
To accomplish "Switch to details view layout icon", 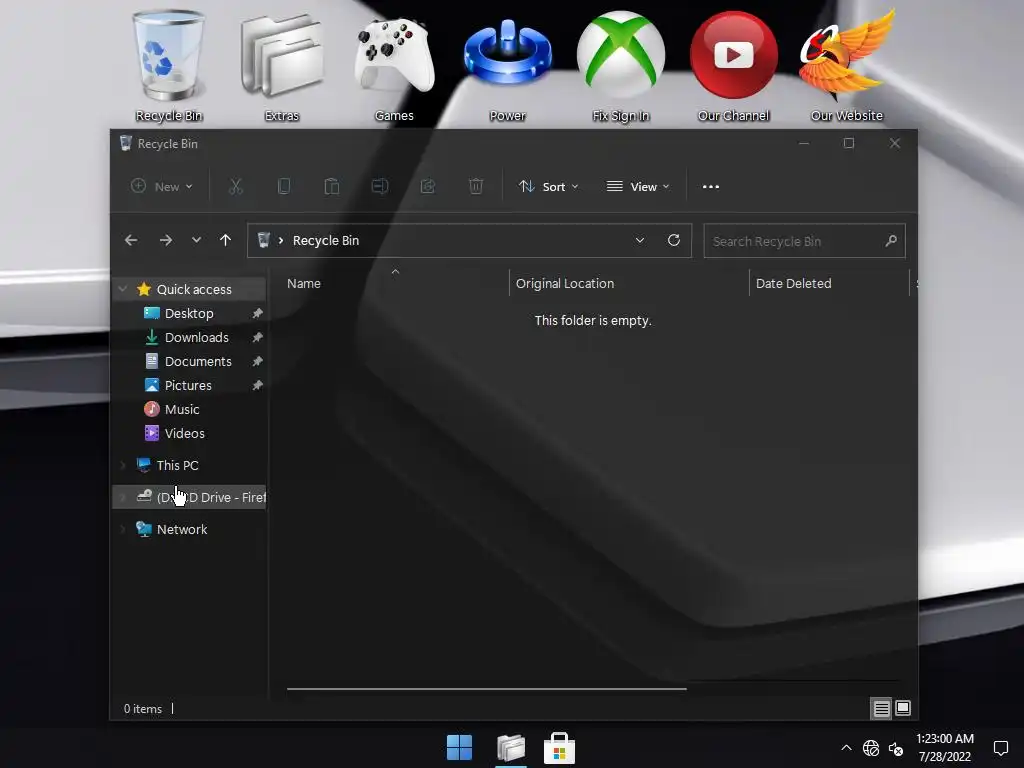I will tap(882, 709).
